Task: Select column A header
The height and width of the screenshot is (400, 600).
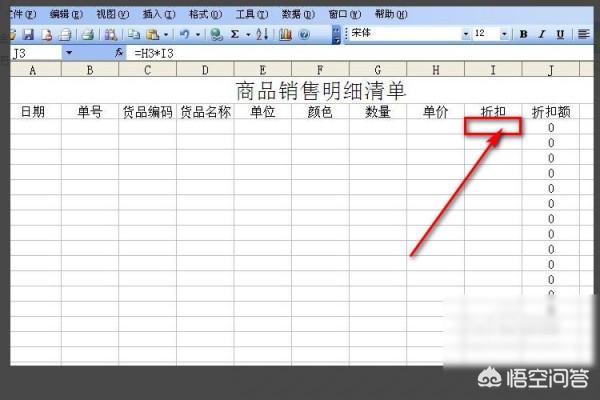Action: point(36,70)
